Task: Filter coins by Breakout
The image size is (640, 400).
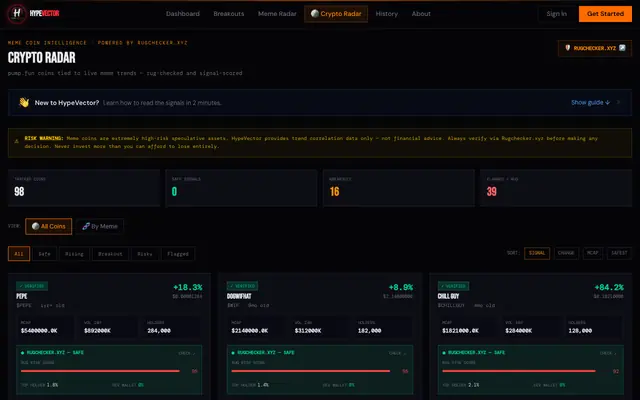Action: [110, 253]
